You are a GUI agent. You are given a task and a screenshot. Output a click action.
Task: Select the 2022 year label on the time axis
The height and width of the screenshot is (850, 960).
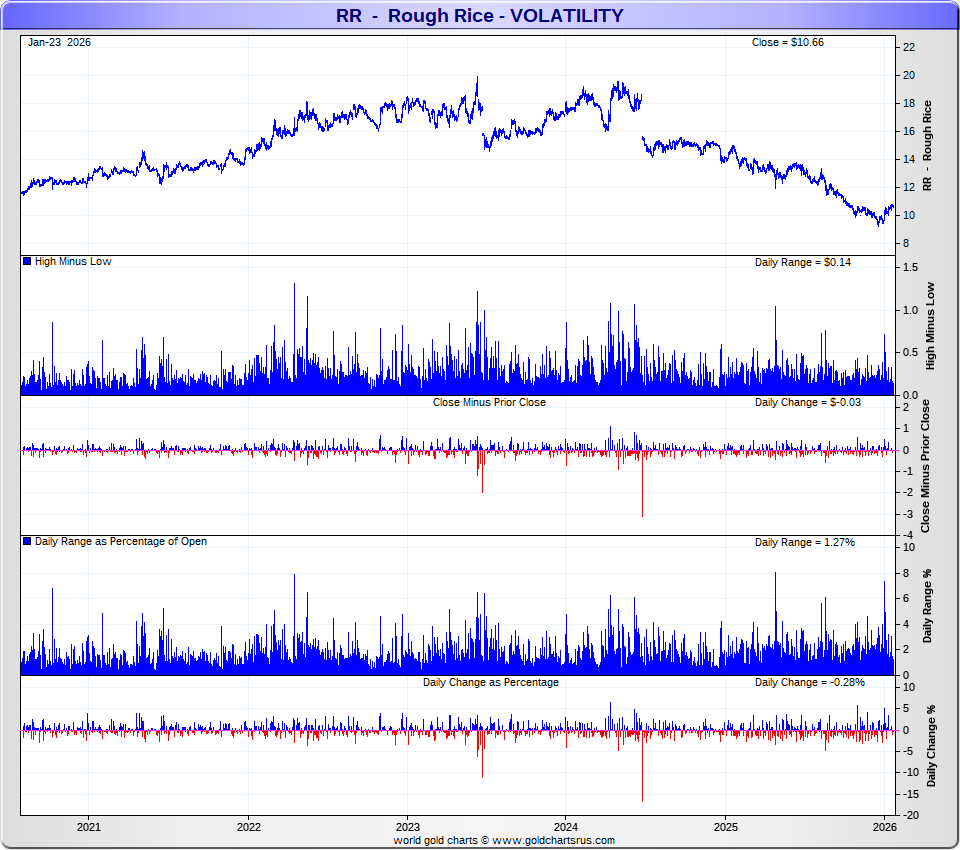248,827
